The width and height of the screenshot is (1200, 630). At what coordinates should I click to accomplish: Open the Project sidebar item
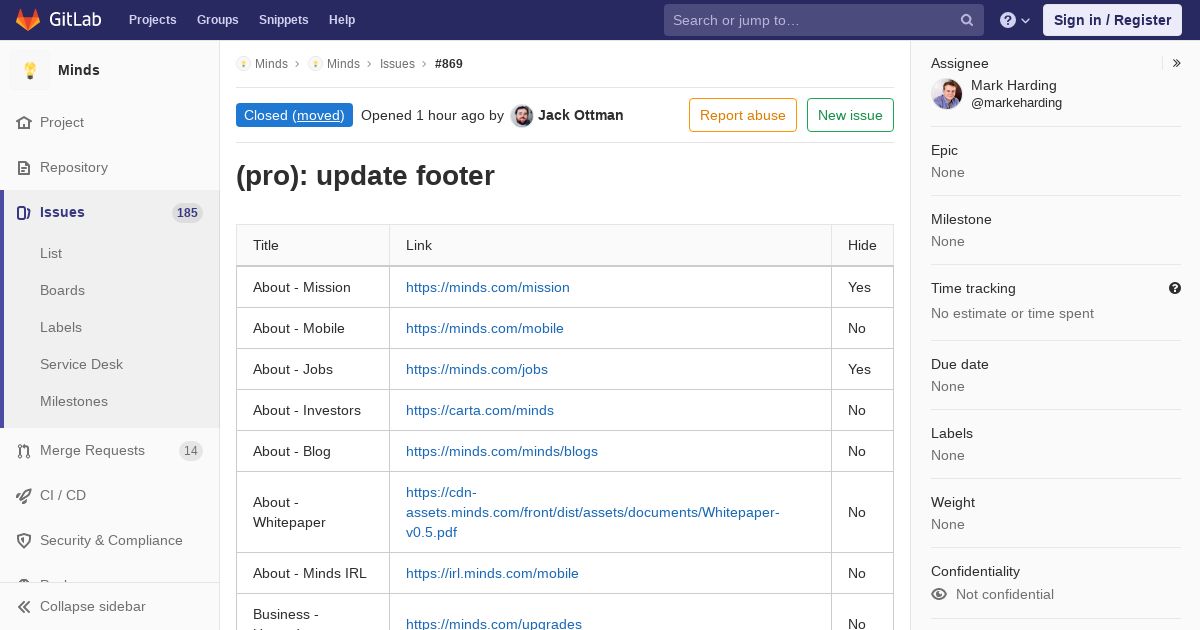click(x=110, y=123)
